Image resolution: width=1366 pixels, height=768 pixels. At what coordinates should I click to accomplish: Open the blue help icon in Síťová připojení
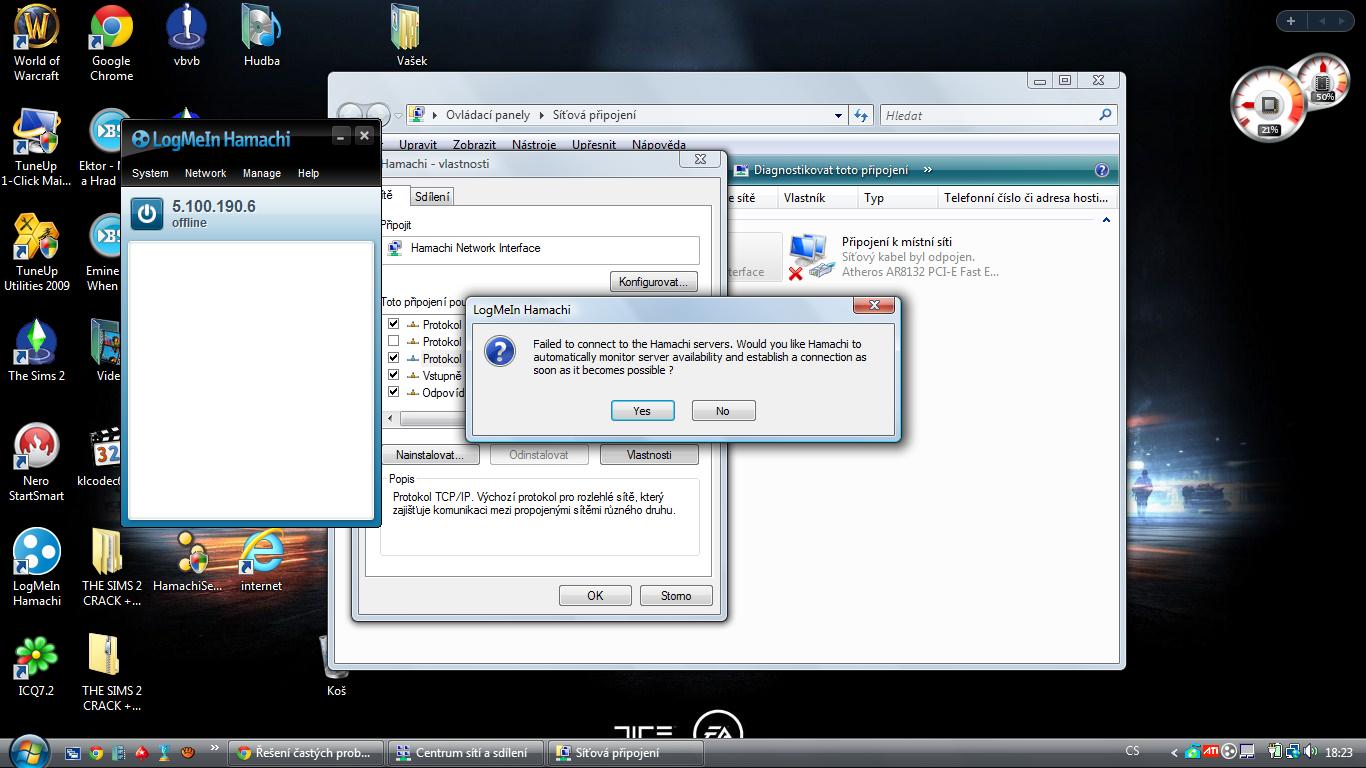click(1102, 170)
